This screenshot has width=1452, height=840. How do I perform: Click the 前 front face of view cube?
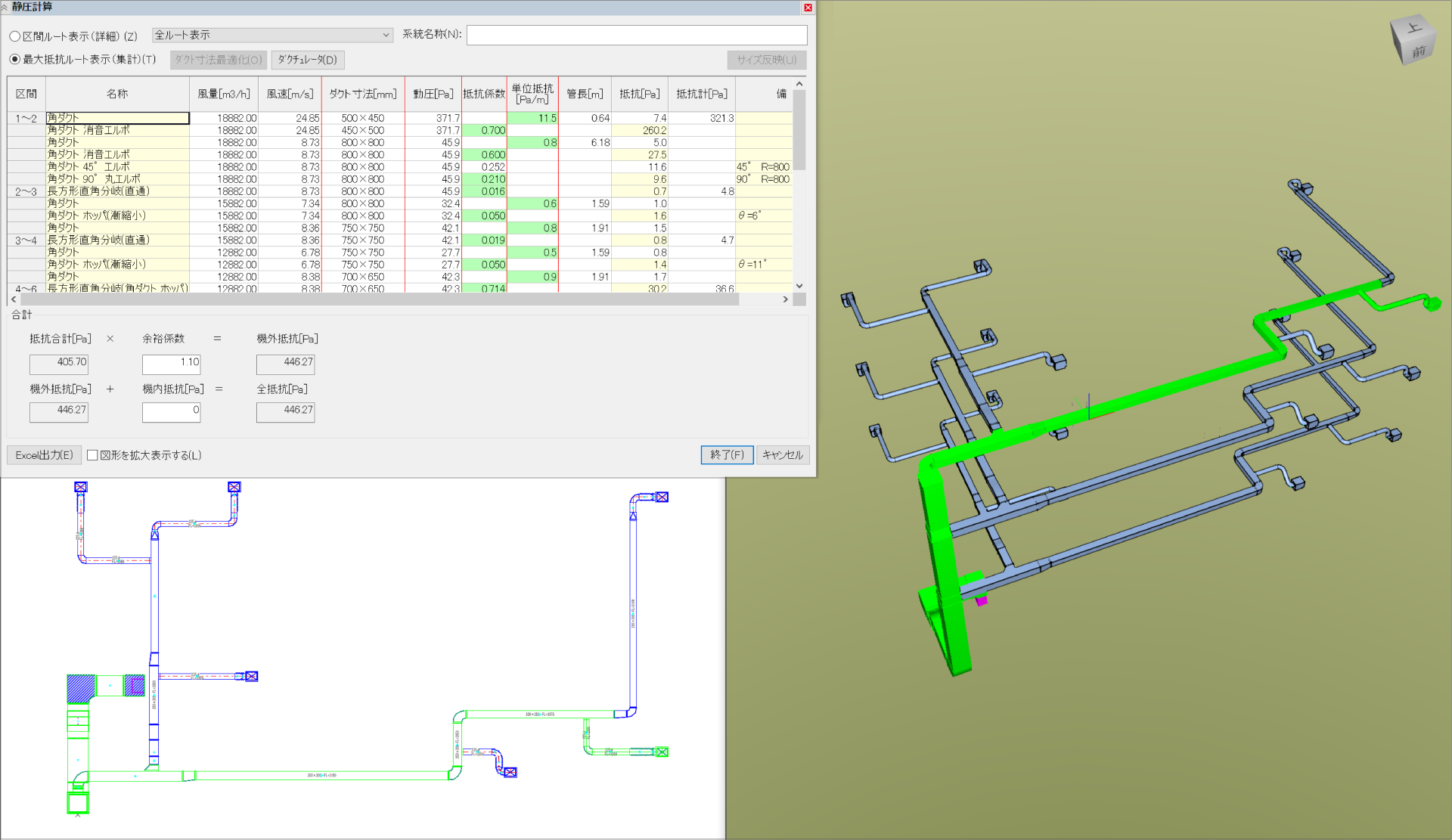pyautogui.click(x=1418, y=51)
